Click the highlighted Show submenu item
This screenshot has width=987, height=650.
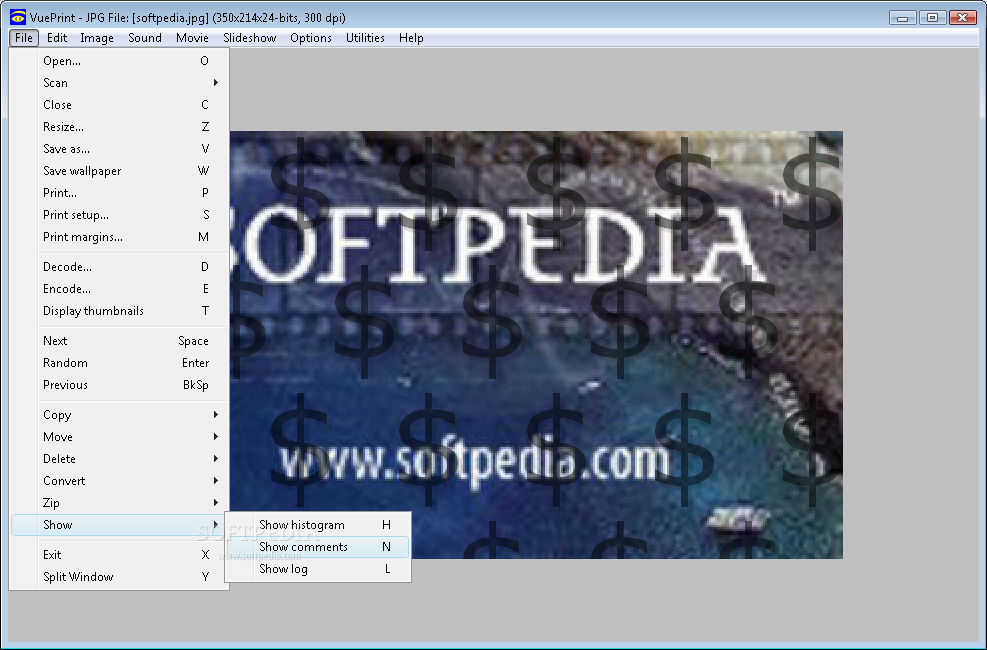120,525
